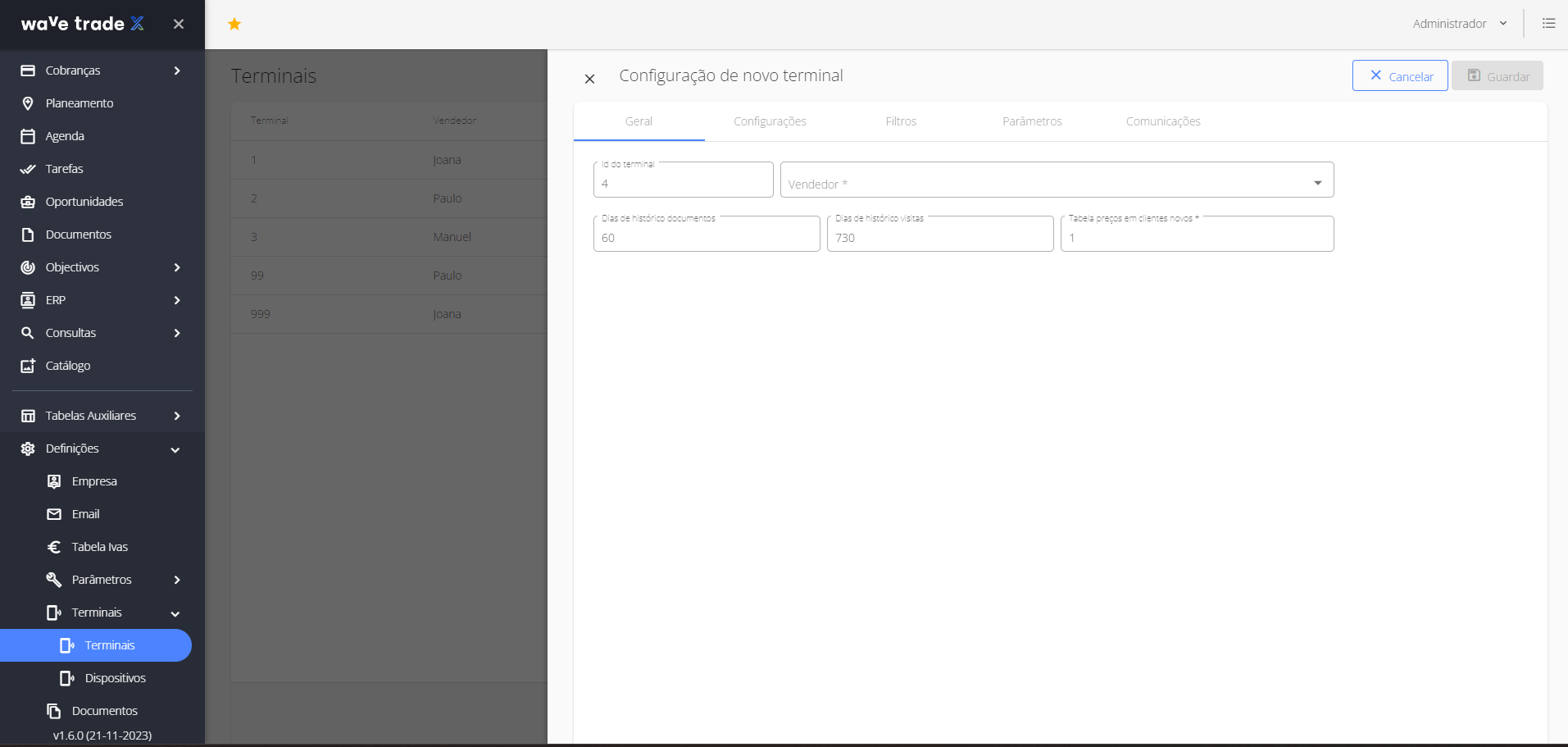The height and width of the screenshot is (747, 1568).
Task: Close the new terminal configuration panel
Action: [x=589, y=79]
